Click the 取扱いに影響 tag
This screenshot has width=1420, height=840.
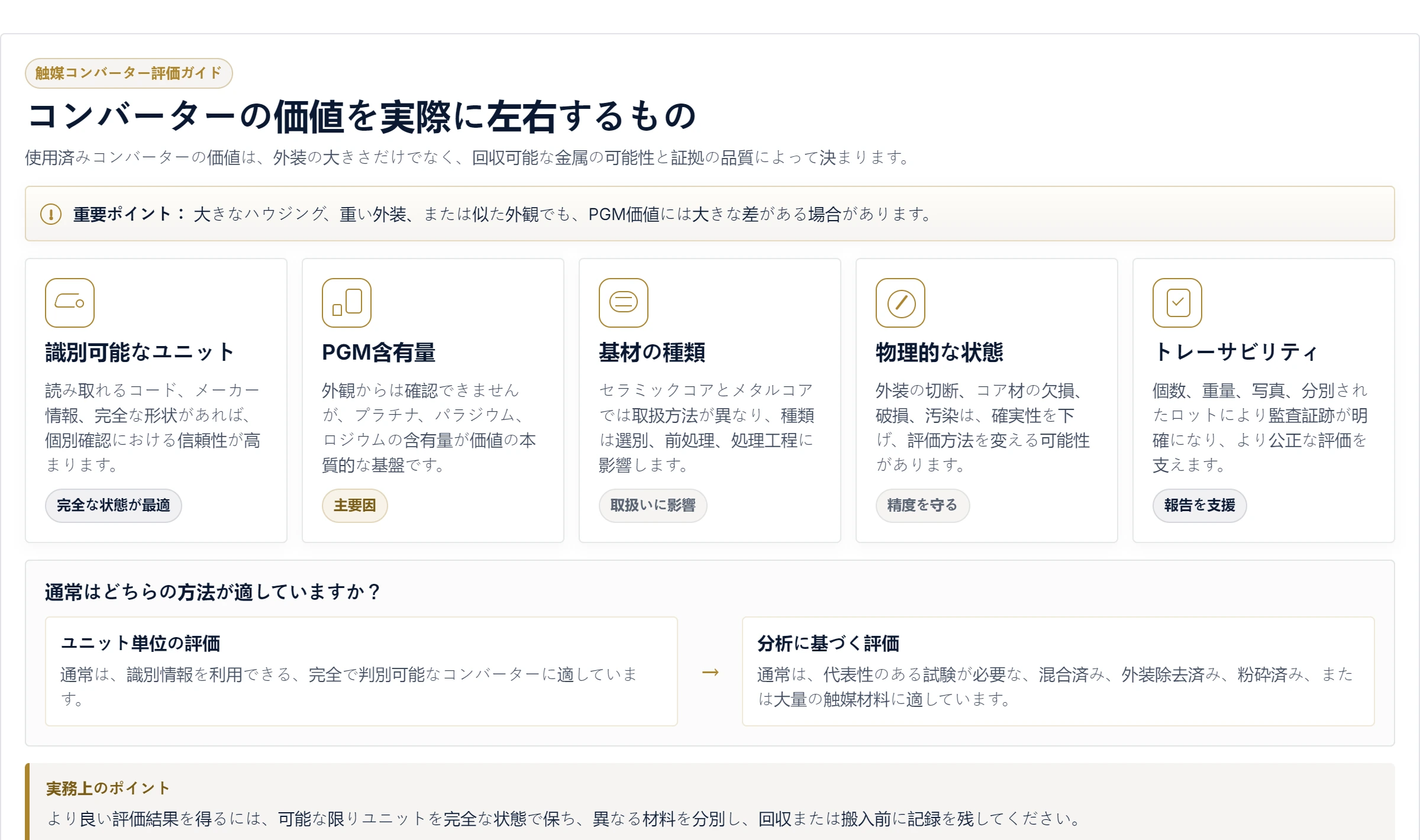click(x=653, y=505)
